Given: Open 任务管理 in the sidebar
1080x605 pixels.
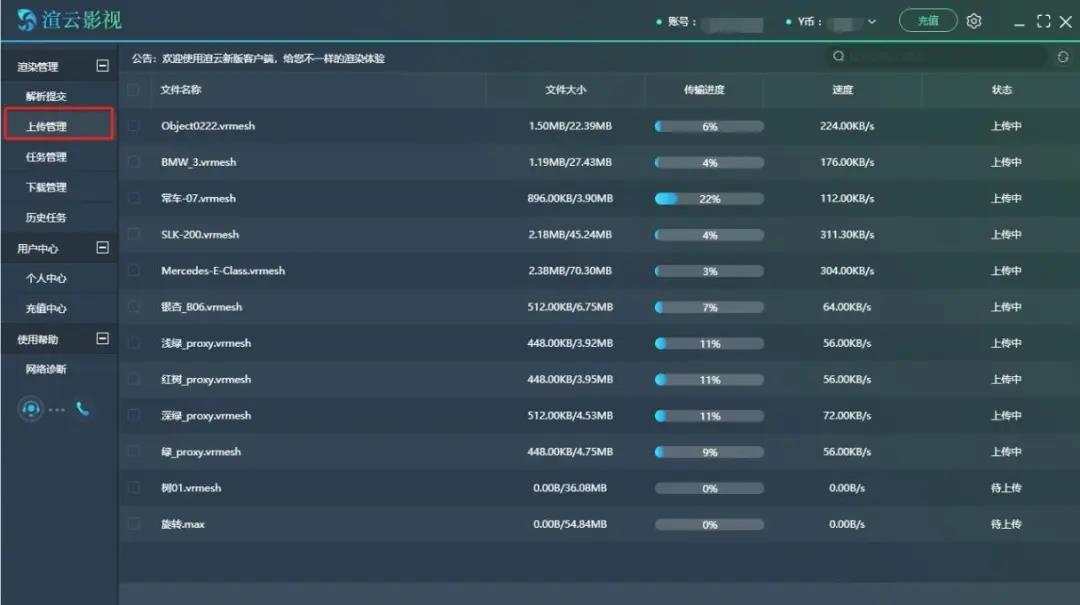Looking at the screenshot, I should (46, 157).
